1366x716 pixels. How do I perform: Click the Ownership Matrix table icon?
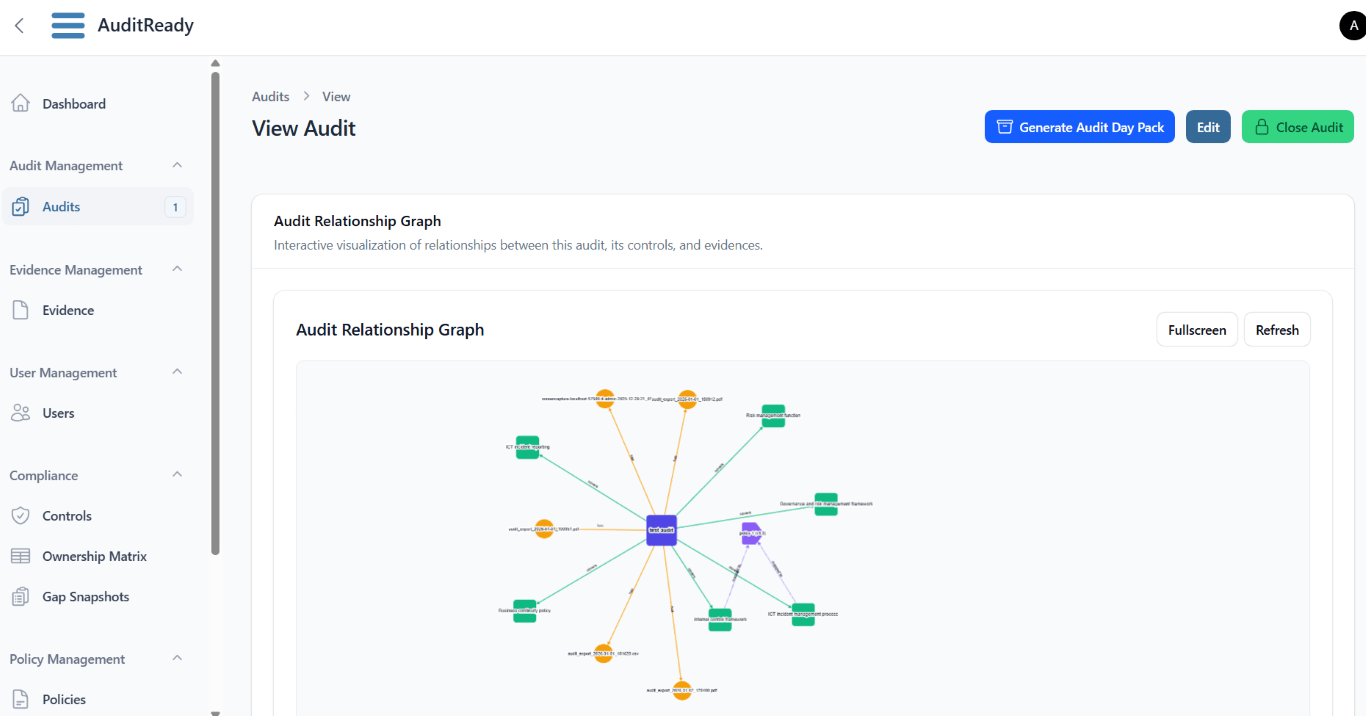coord(20,556)
